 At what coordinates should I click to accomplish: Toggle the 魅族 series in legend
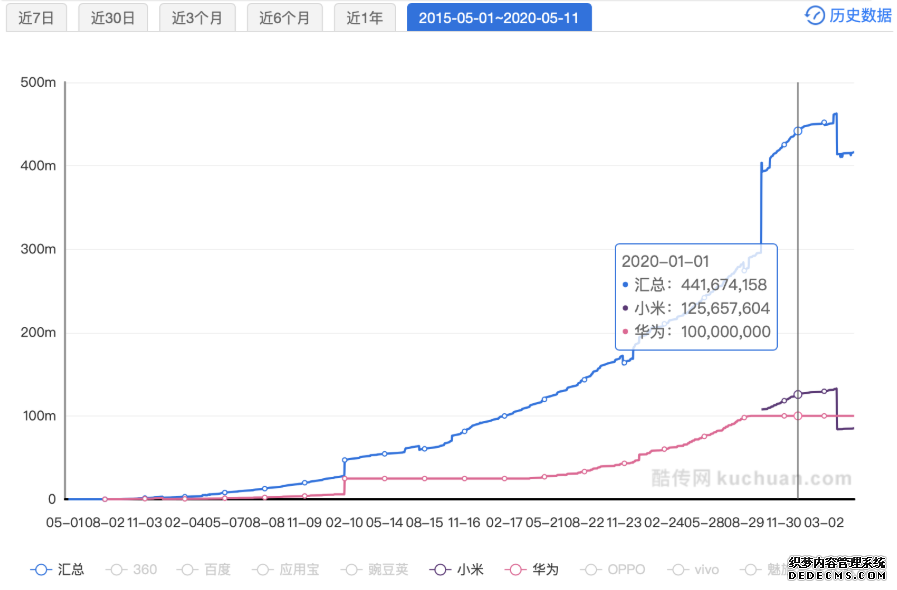pos(750,569)
